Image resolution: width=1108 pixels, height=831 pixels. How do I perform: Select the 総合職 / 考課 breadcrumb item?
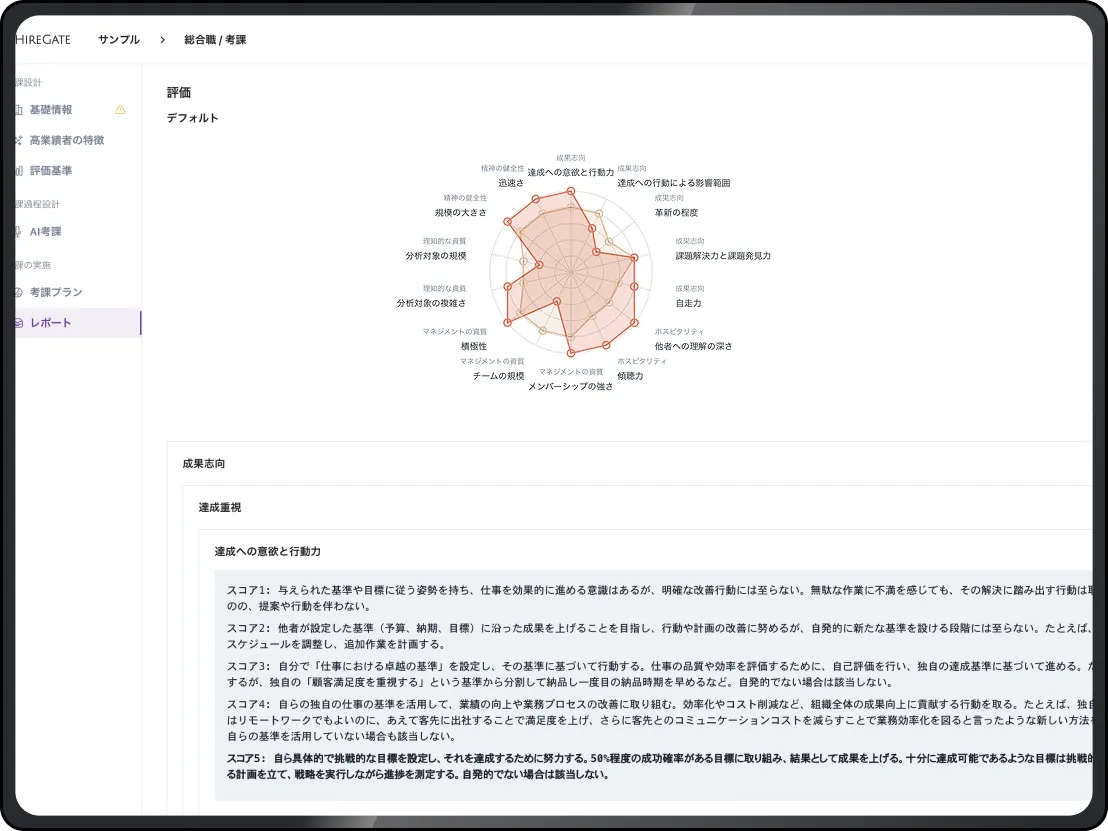click(216, 39)
